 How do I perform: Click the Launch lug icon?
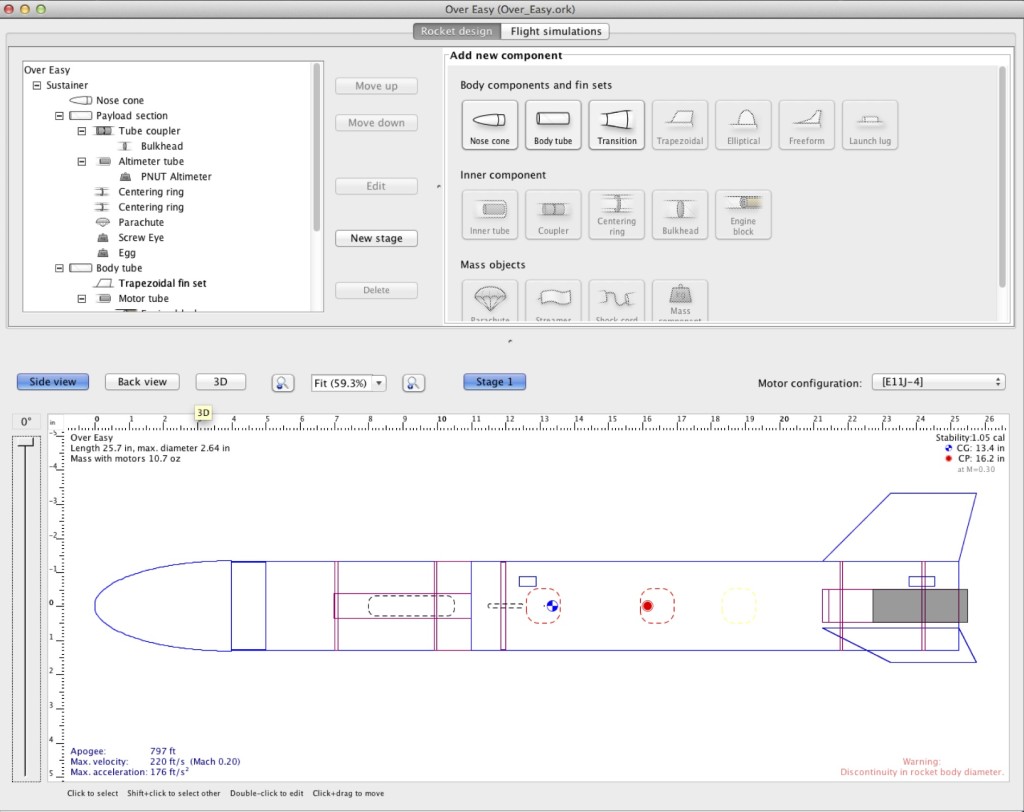[870, 125]
